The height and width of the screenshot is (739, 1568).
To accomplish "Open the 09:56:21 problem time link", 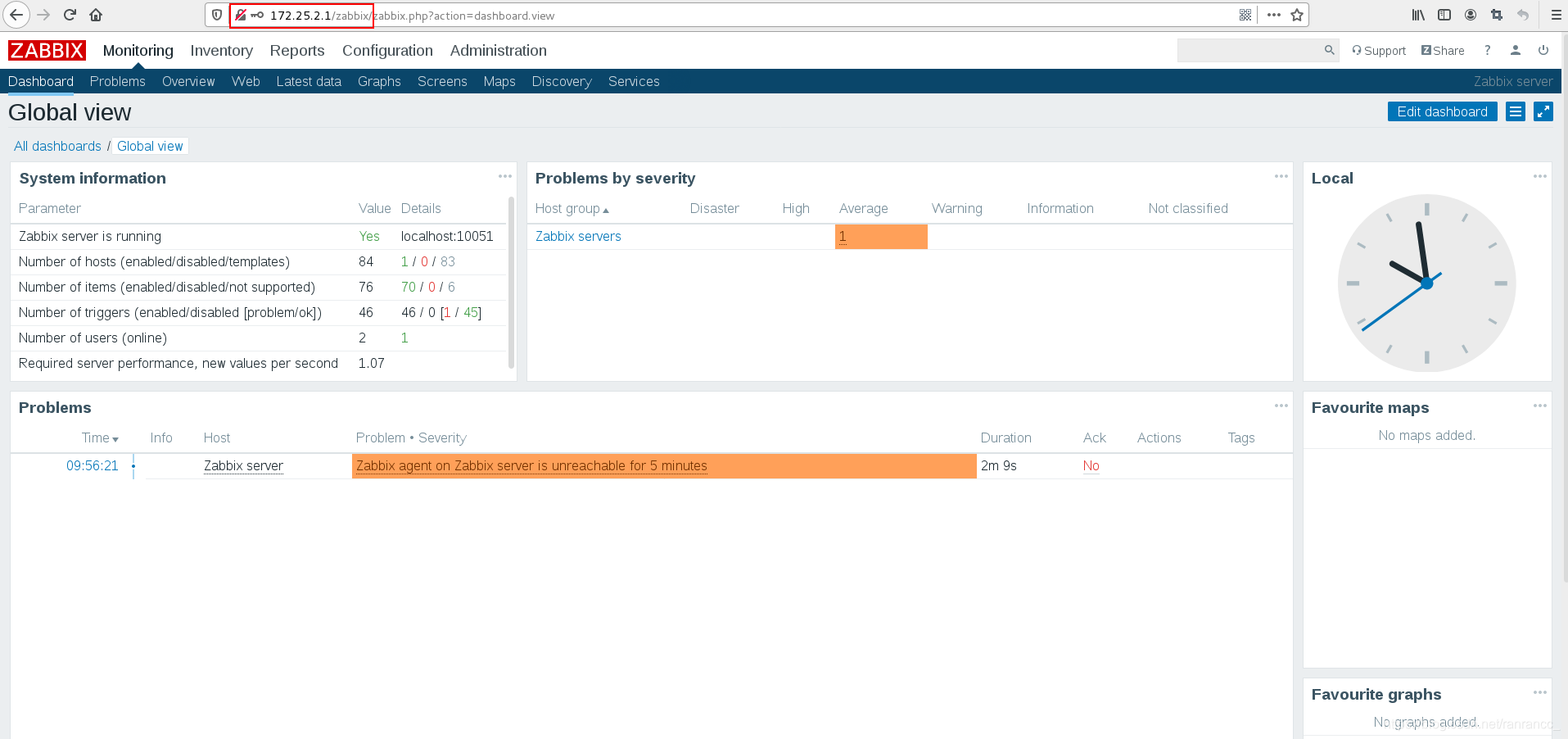I will [93, 465].
